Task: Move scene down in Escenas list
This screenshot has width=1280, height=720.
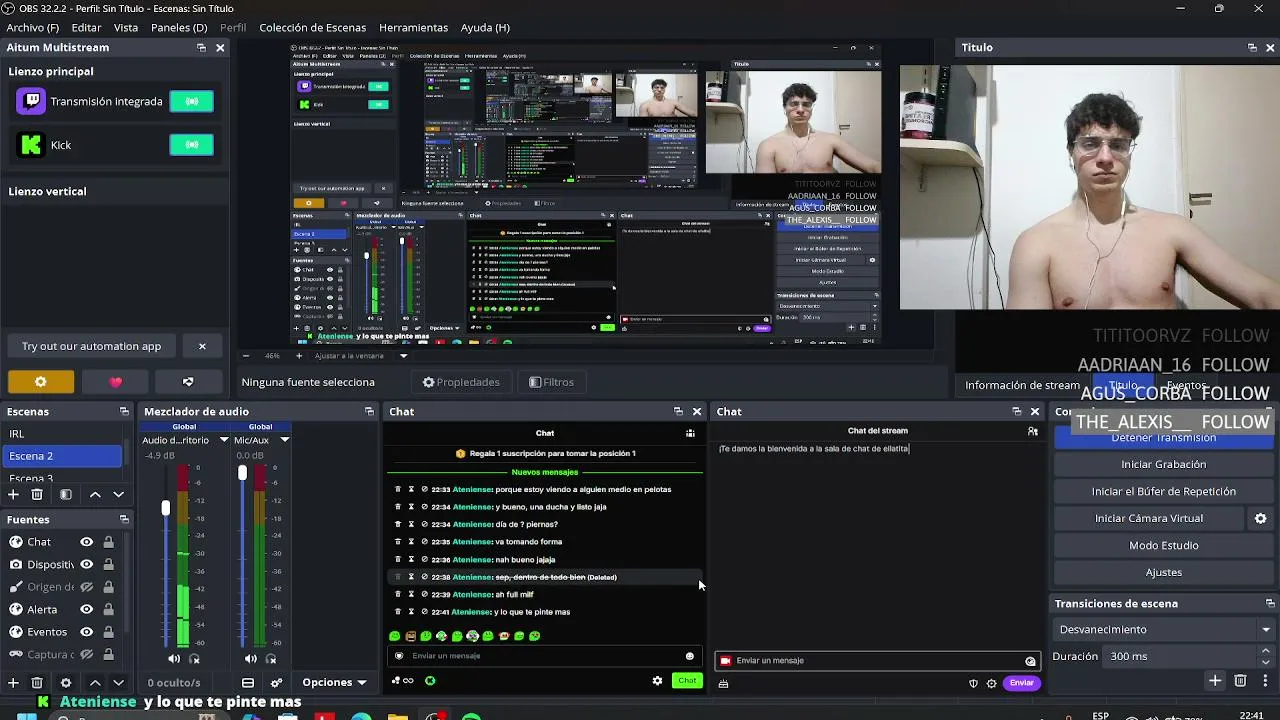Action: click(x=118, y=494)
